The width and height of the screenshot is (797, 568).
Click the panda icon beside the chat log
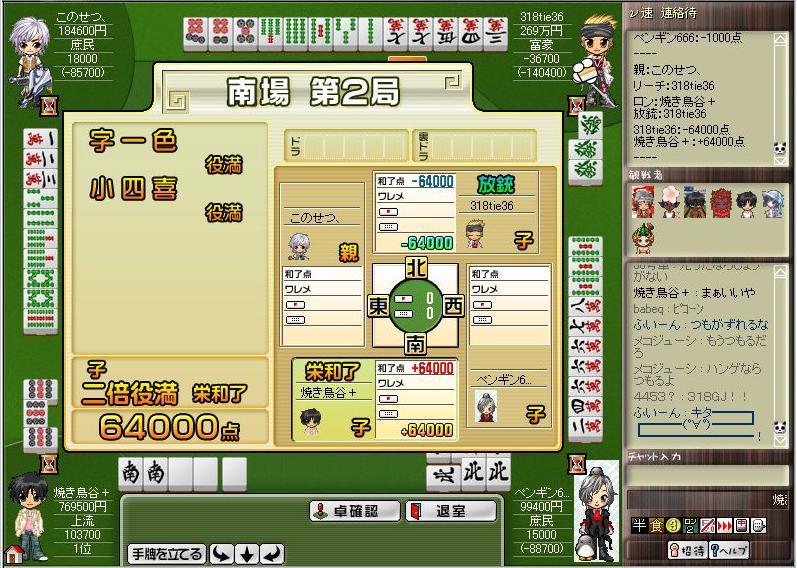[780, 427]
